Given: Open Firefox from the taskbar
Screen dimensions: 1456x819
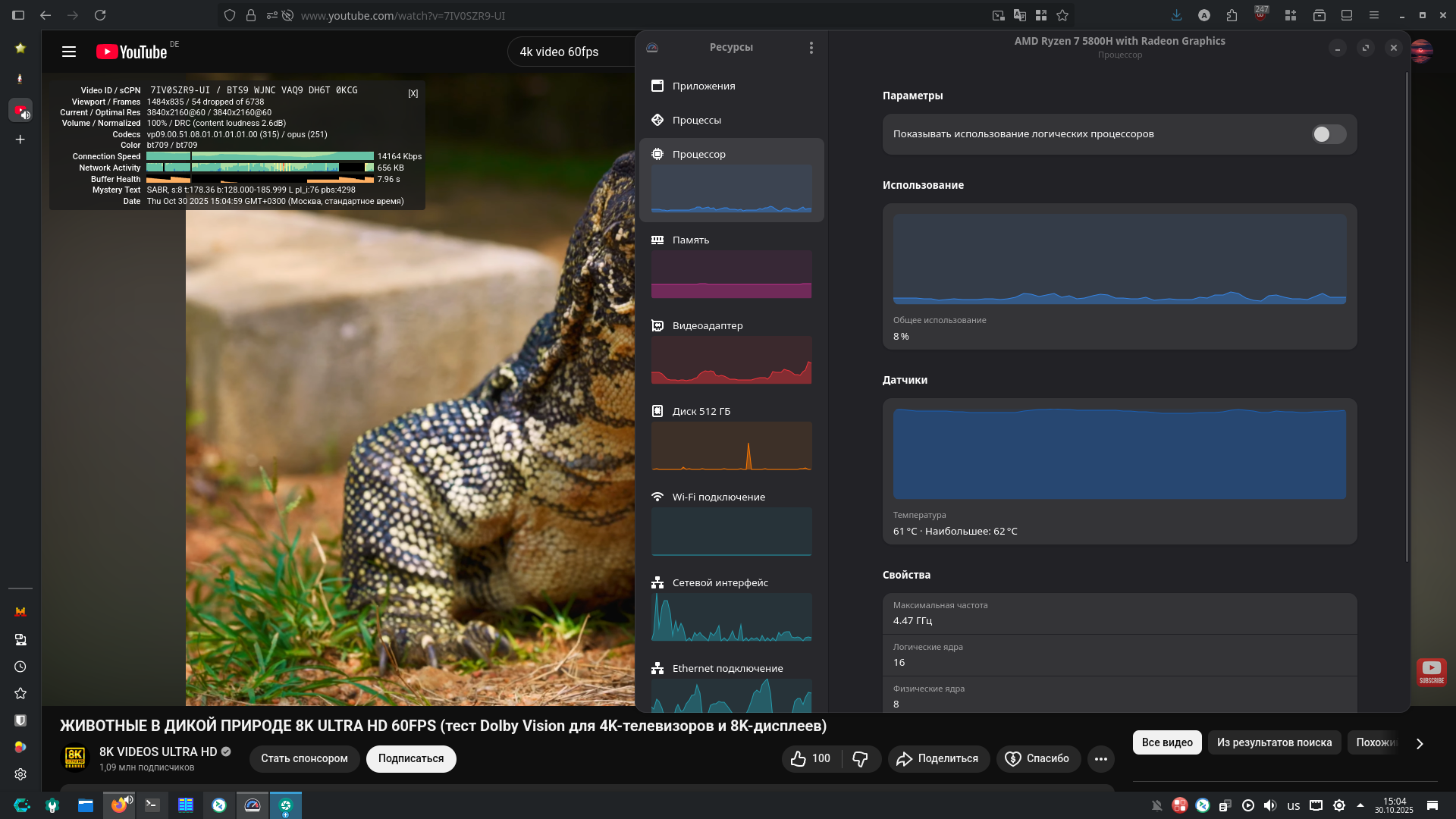Looking at the screenshot, I should click(x=119, y=805).
